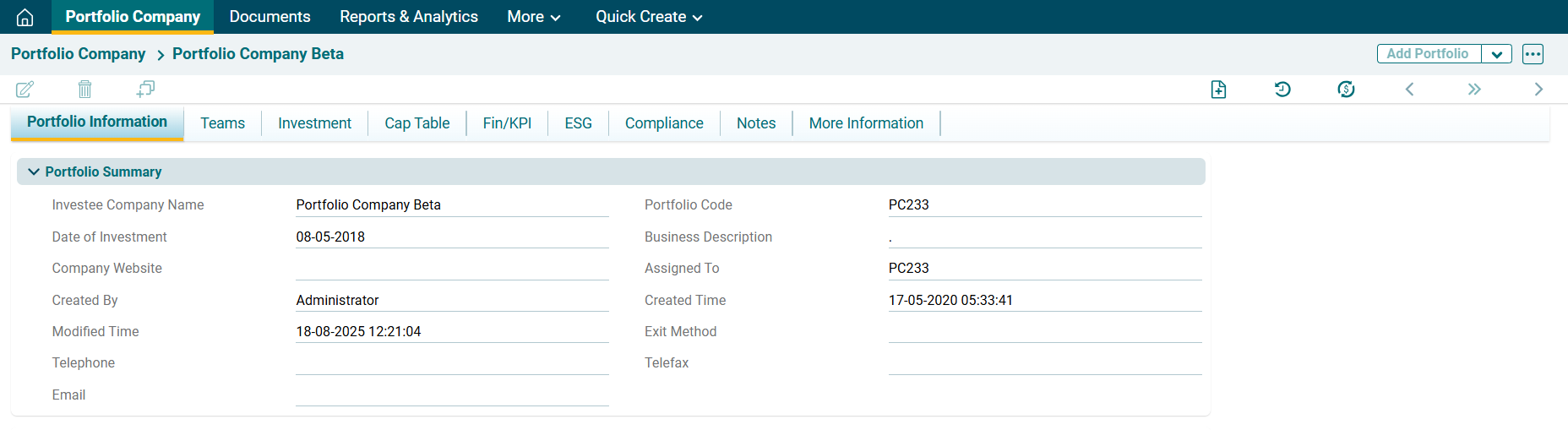Image resolution: width=1568 pixels, height=430 pixels.
Task: Switch to the Cap Table tab
Action: pos(416,123)
